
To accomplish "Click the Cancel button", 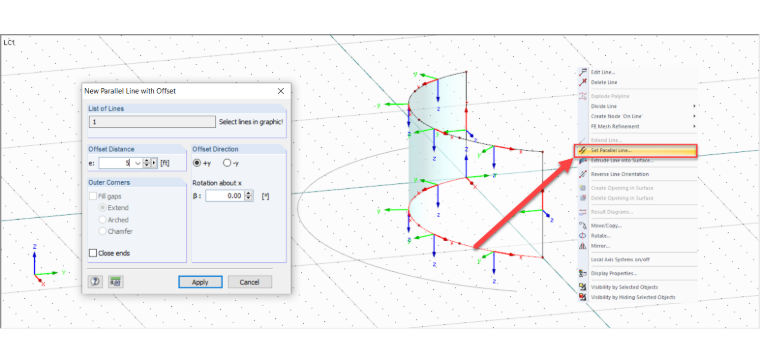I will click(250, 282).
